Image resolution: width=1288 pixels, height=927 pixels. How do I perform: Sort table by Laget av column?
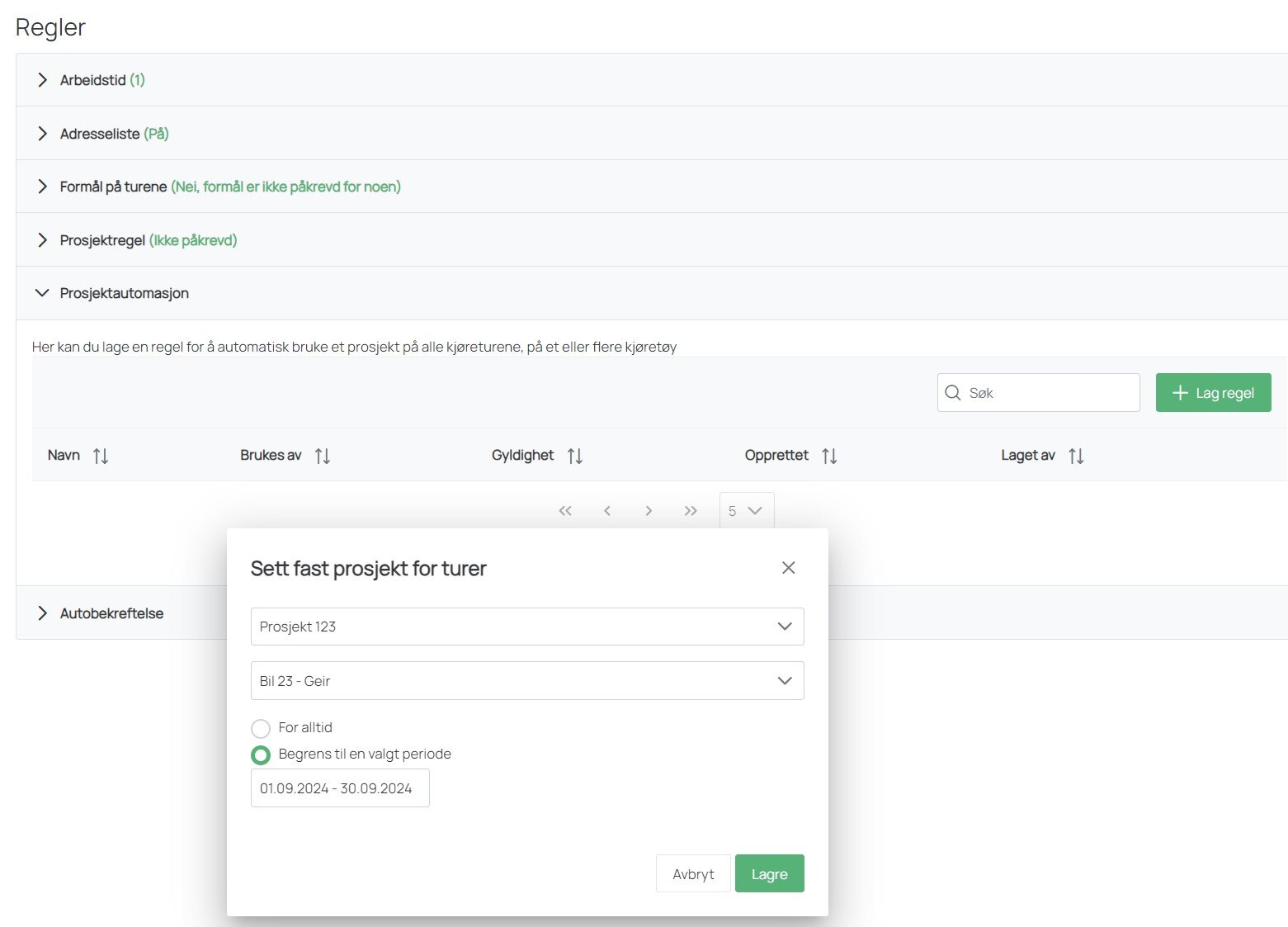[x=1075, y=456]
